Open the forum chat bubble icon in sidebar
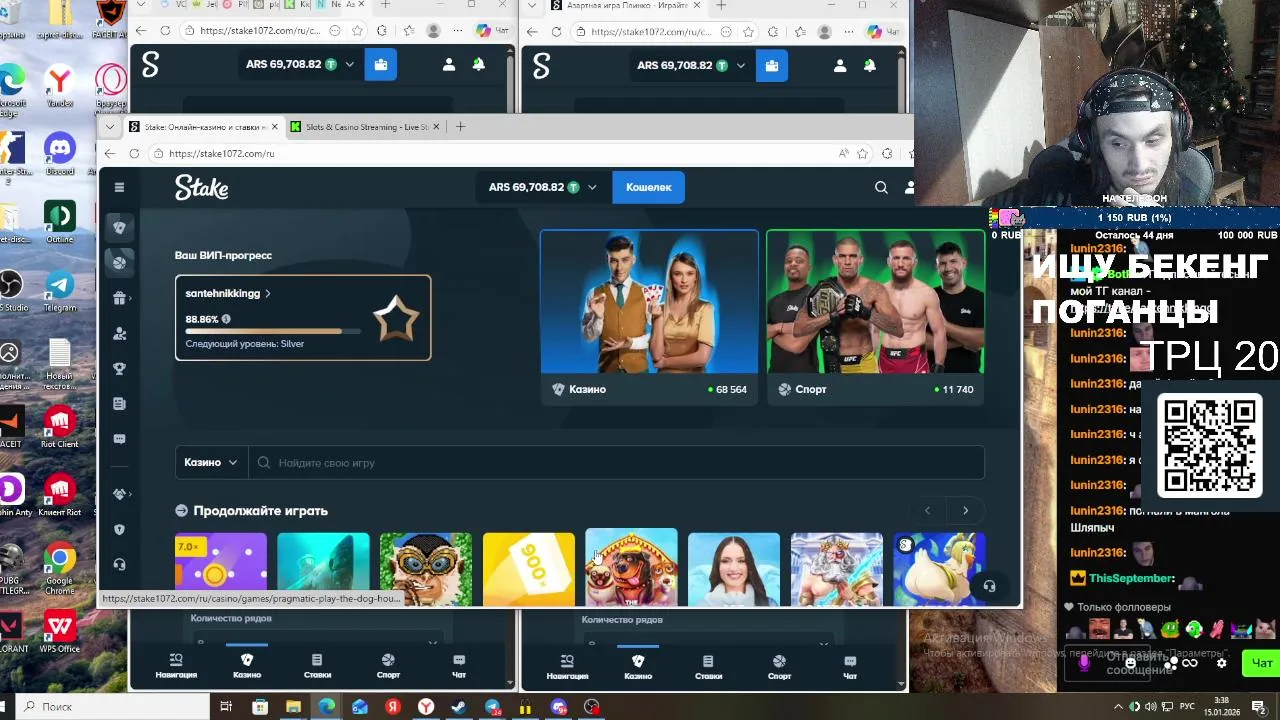 119,439
